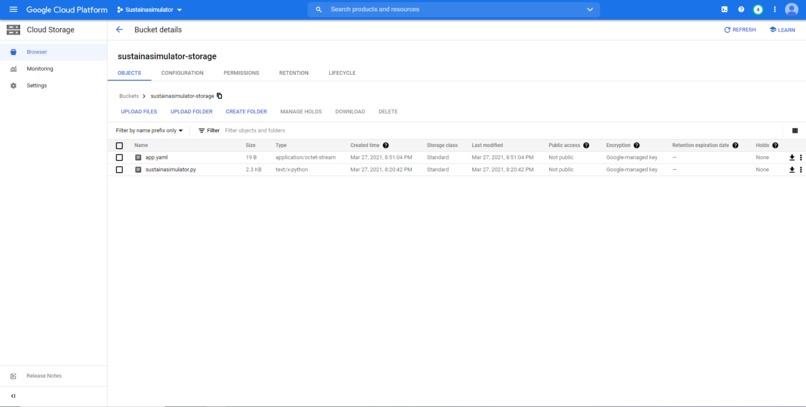Open the Sustainasimulator project selector dropdown
This screenshot has height=407, width=806.
click(x=150, y=10)
